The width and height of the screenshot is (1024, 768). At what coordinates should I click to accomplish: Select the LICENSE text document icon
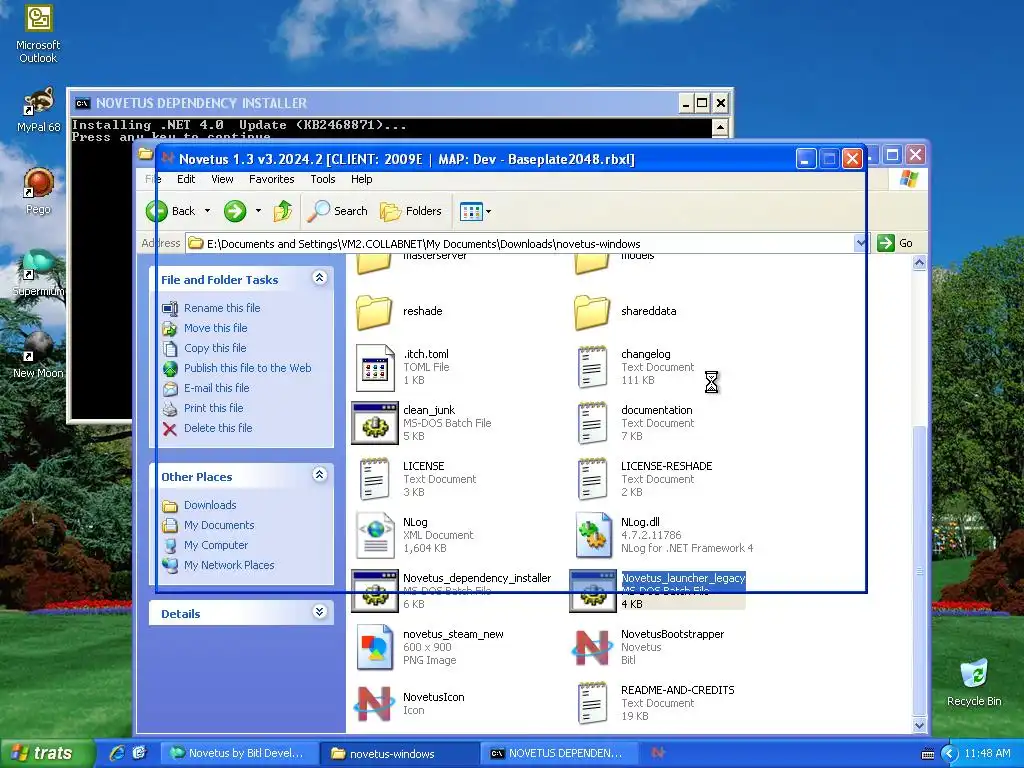(x=374, y=479)
